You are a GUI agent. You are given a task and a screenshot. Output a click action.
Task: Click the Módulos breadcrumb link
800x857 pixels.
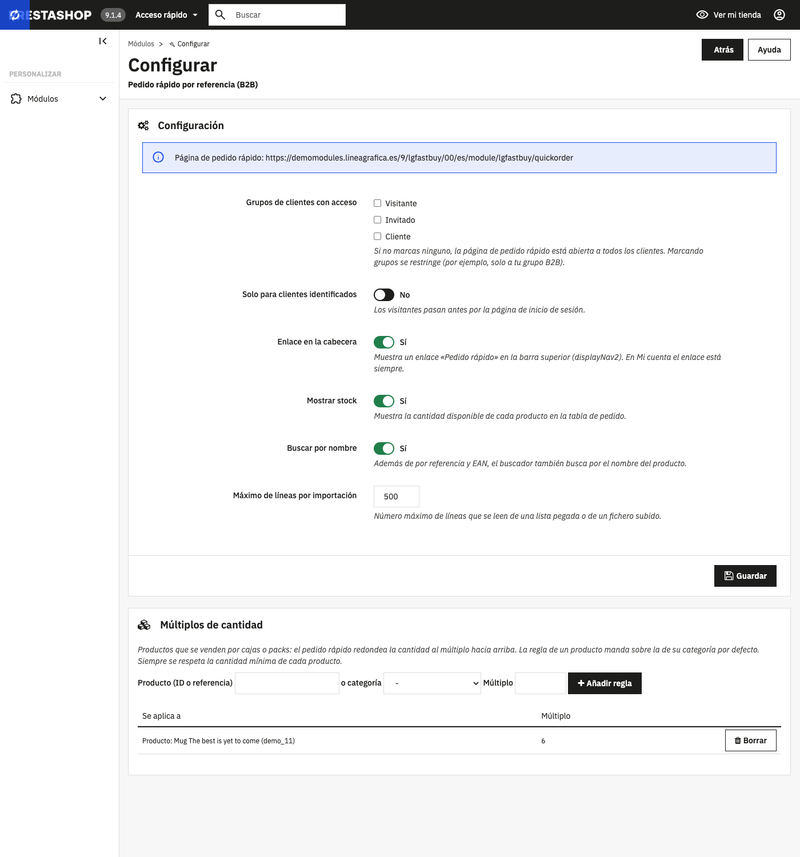click(141, 44)
